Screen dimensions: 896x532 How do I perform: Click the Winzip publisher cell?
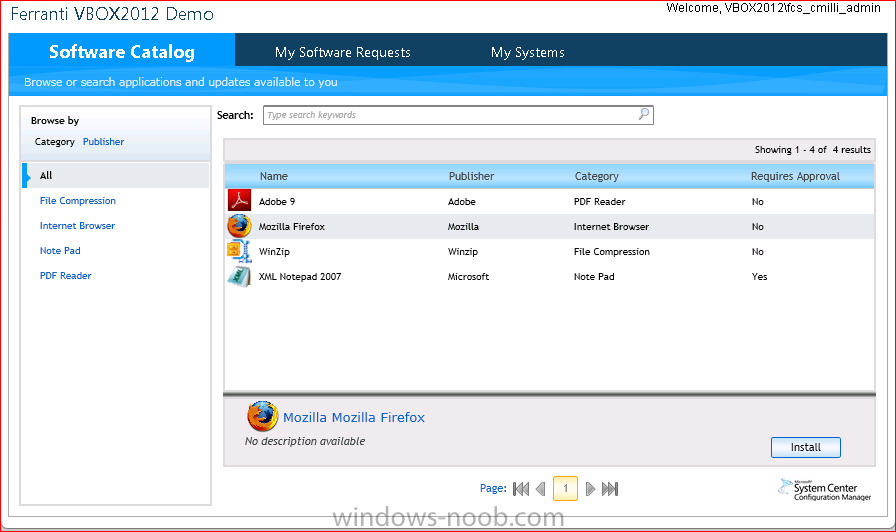click(x=463, y=252)
